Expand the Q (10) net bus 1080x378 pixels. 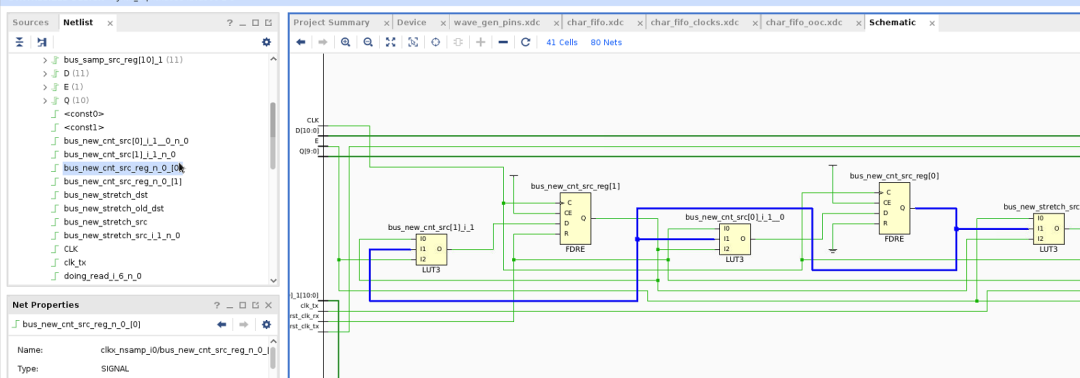tap(45, 101)
